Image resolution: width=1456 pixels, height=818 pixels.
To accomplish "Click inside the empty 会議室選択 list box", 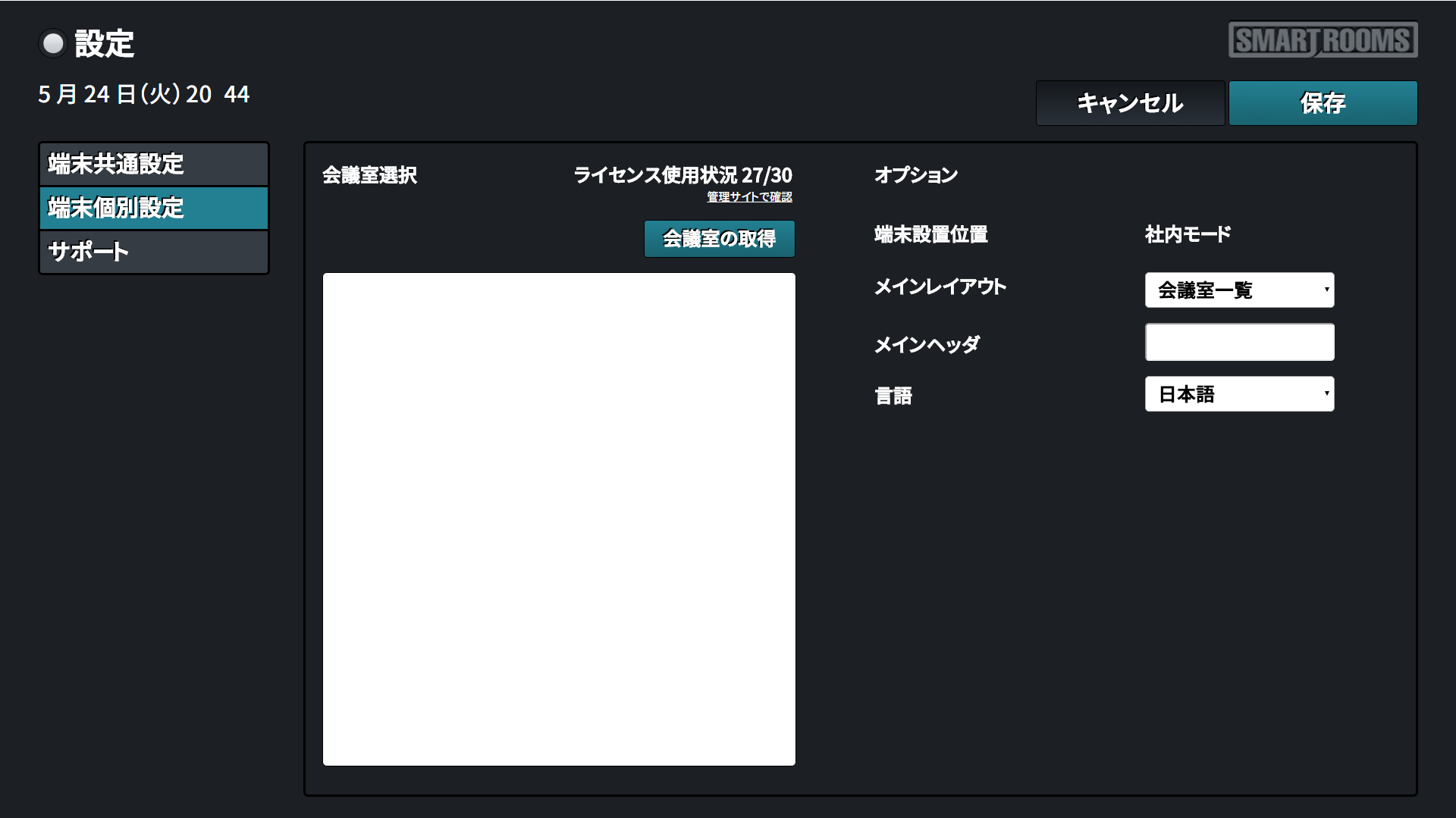I will click(559, 519).
